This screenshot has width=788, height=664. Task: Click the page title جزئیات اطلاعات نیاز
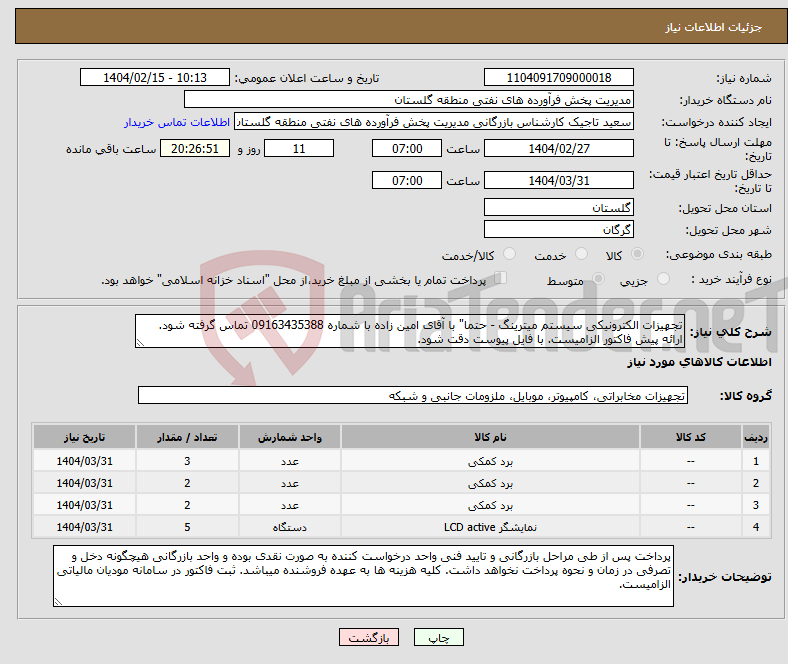click(x=714, y=27)
